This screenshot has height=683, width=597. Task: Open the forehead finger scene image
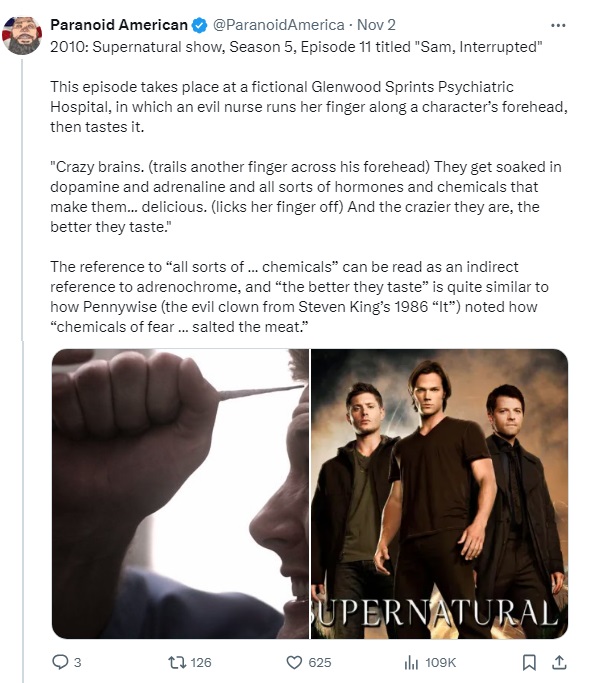click(x=180, y=494)
